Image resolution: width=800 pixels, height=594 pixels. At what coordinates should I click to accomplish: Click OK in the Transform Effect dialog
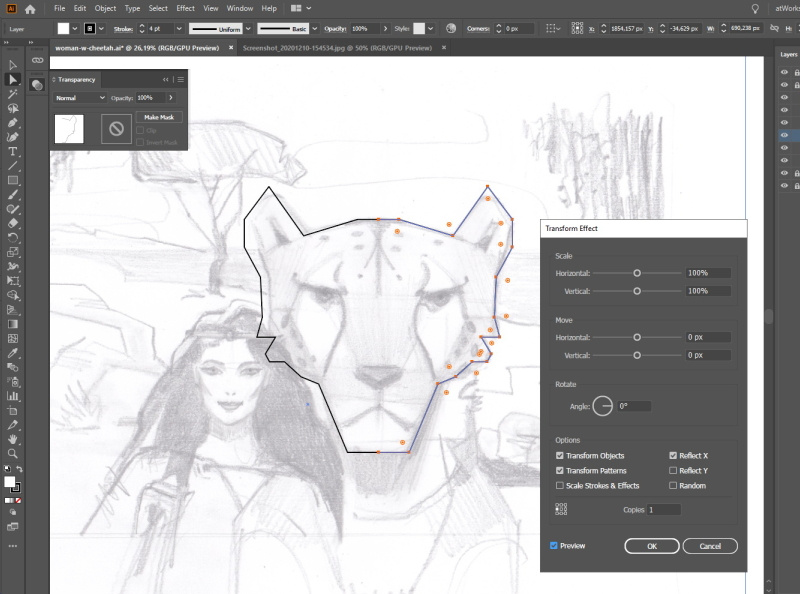[x=651, y=546]
